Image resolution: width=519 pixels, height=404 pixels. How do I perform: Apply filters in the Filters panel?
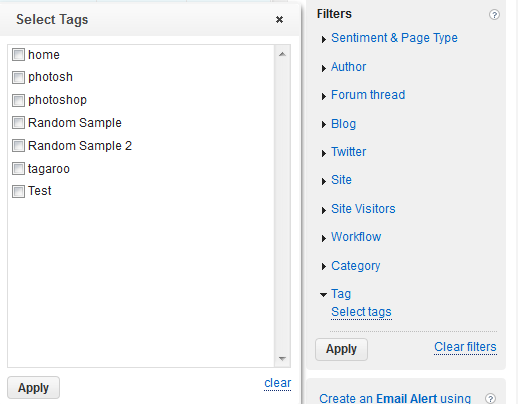341,349
